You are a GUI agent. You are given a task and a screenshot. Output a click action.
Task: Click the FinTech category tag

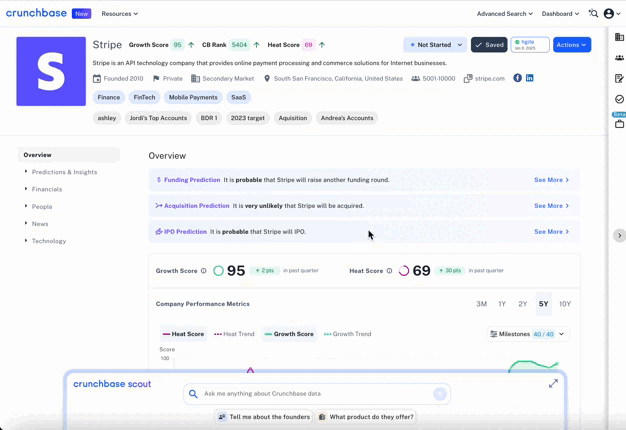pyautogui.click(x=144, y=97)
